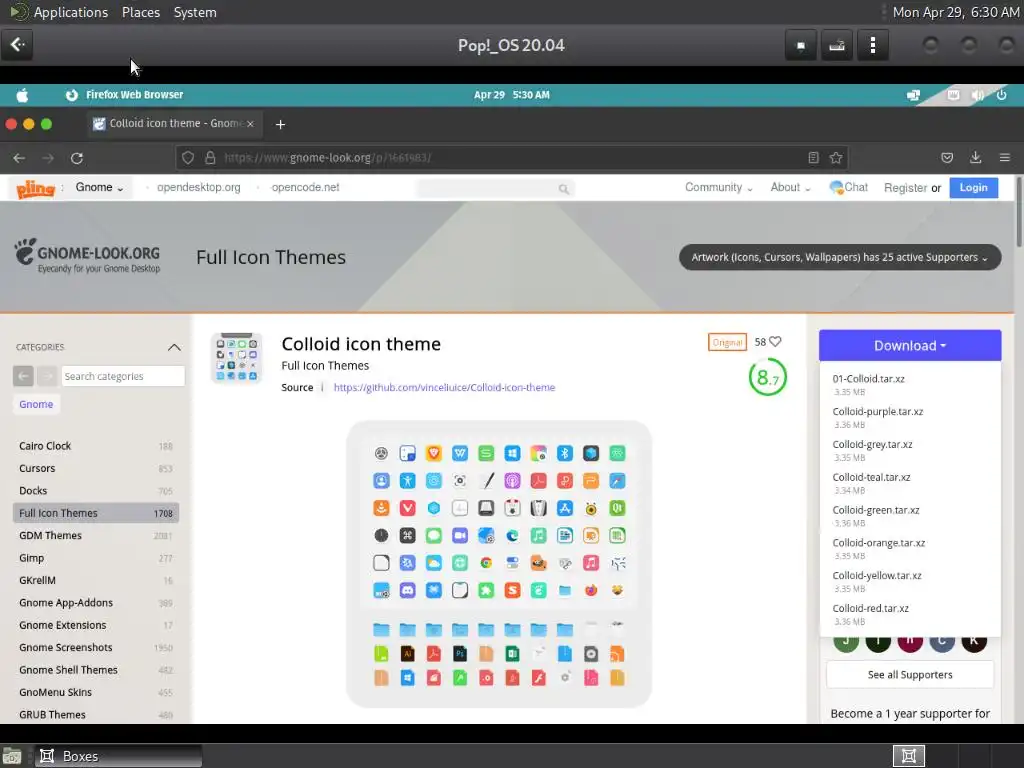
Task: Click the volume icon in guest top bar
Action: click(978, 95)
